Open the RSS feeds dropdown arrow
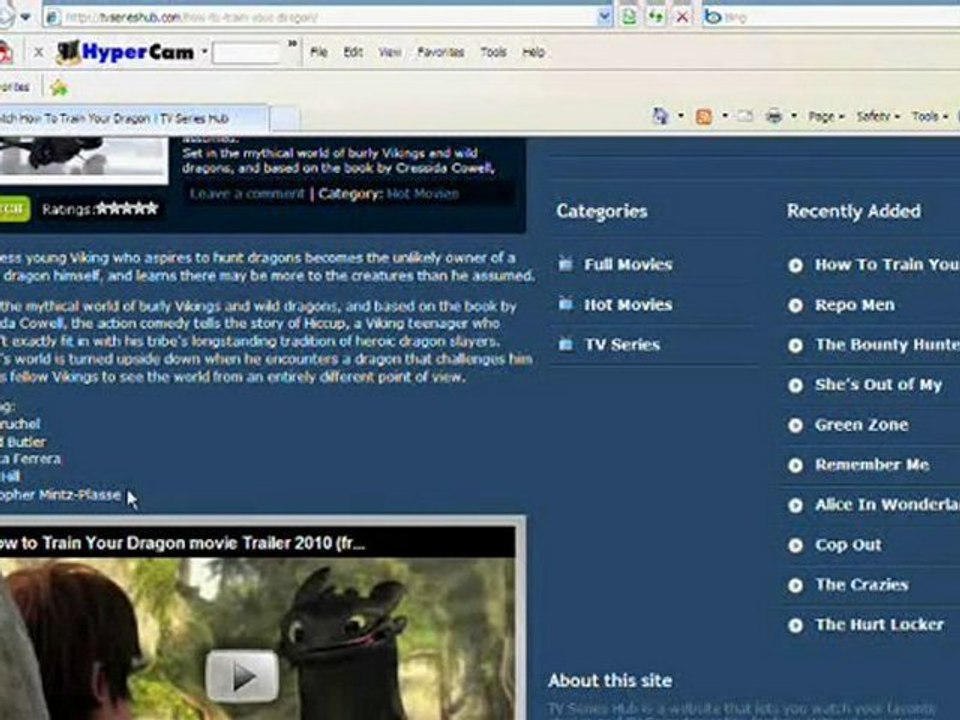Viewport: 960px width, 720px height. 725,116
